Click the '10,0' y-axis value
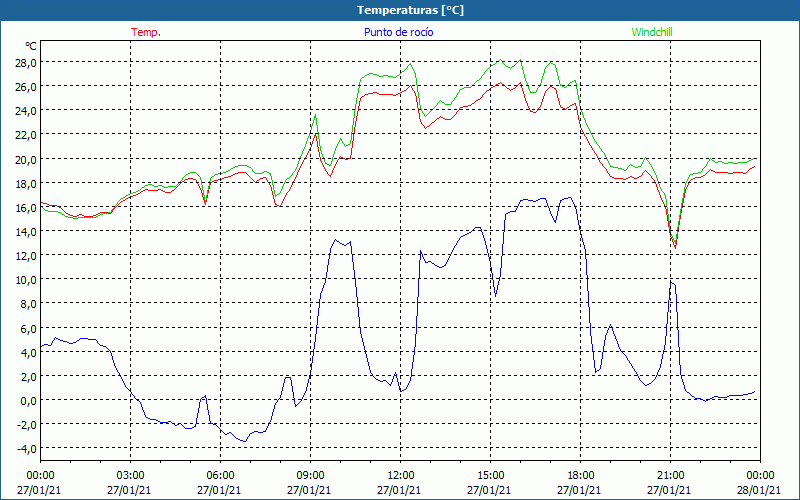 26,280
